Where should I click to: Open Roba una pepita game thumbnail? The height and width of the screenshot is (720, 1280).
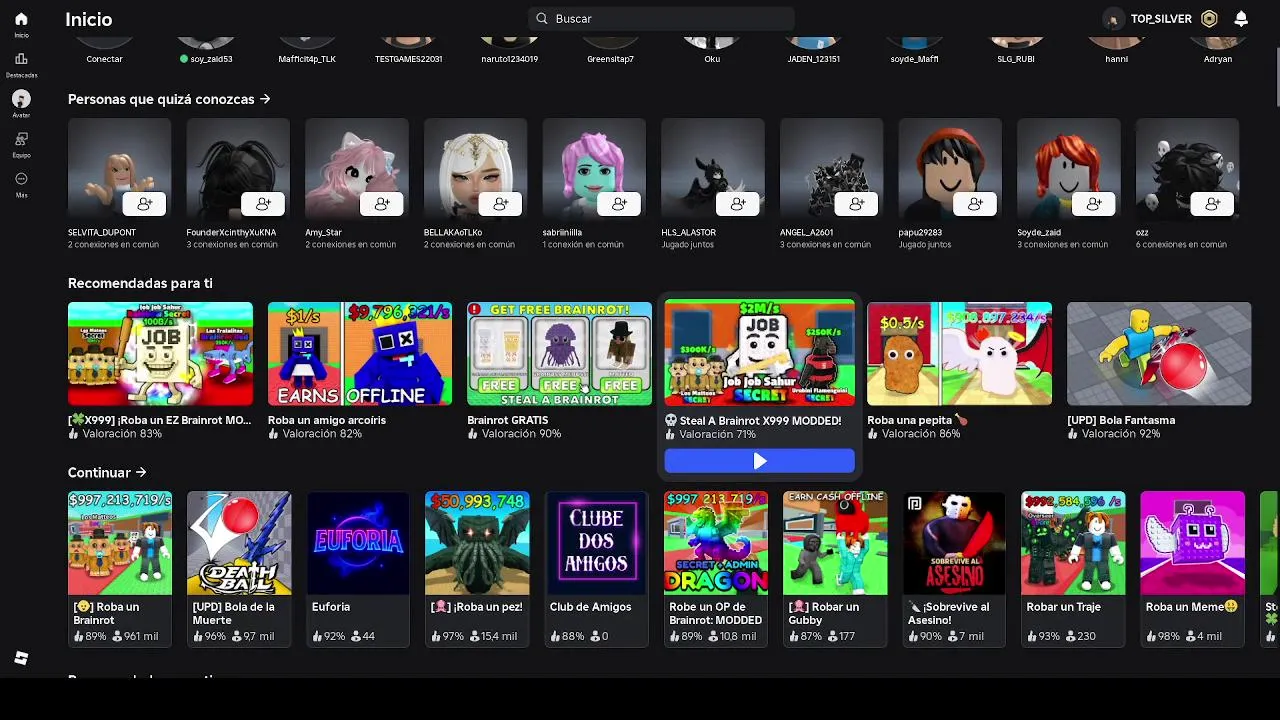click(x=959, y=354)
